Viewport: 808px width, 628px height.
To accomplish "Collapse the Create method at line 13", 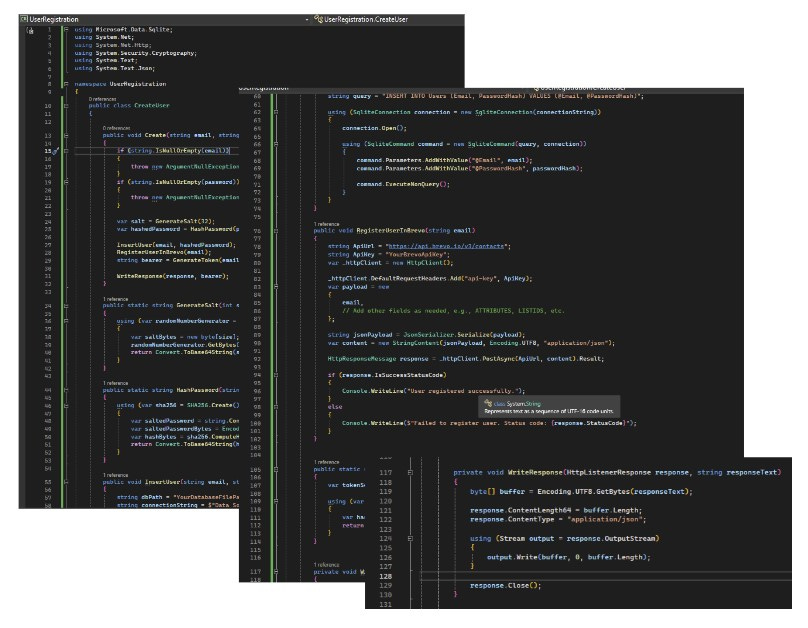I will [66, 135].
